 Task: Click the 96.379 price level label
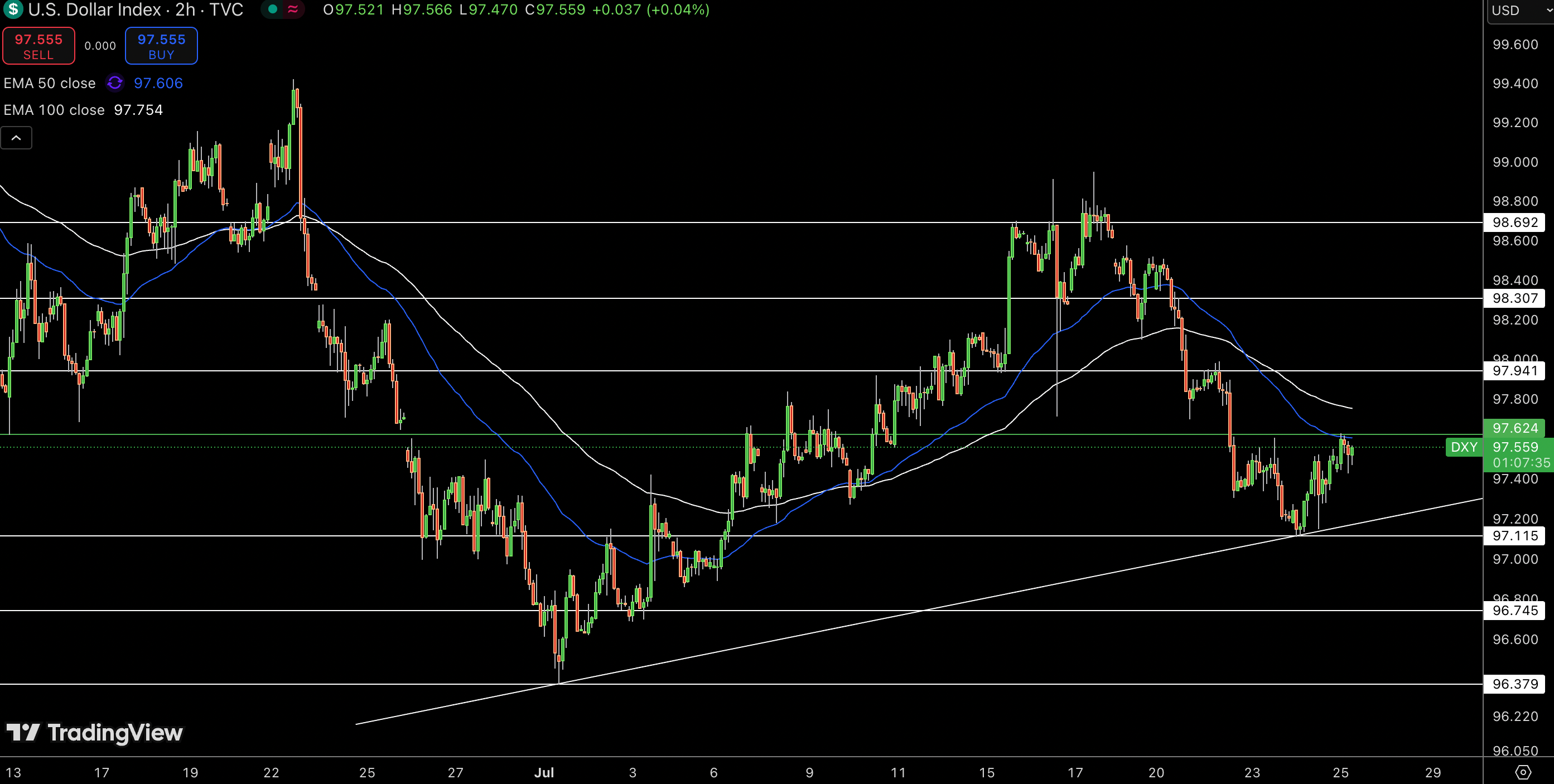coord(1515,684)
